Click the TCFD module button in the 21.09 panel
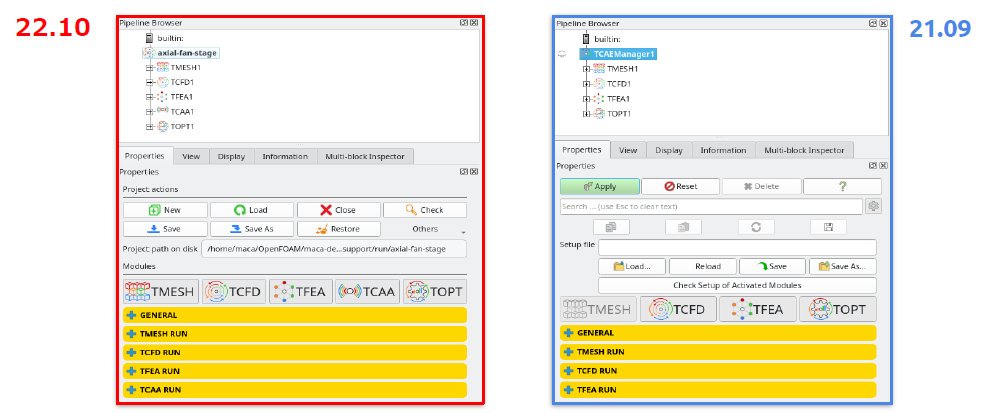The height and width of the screenshot is (413, 987). tap(678, 309)
